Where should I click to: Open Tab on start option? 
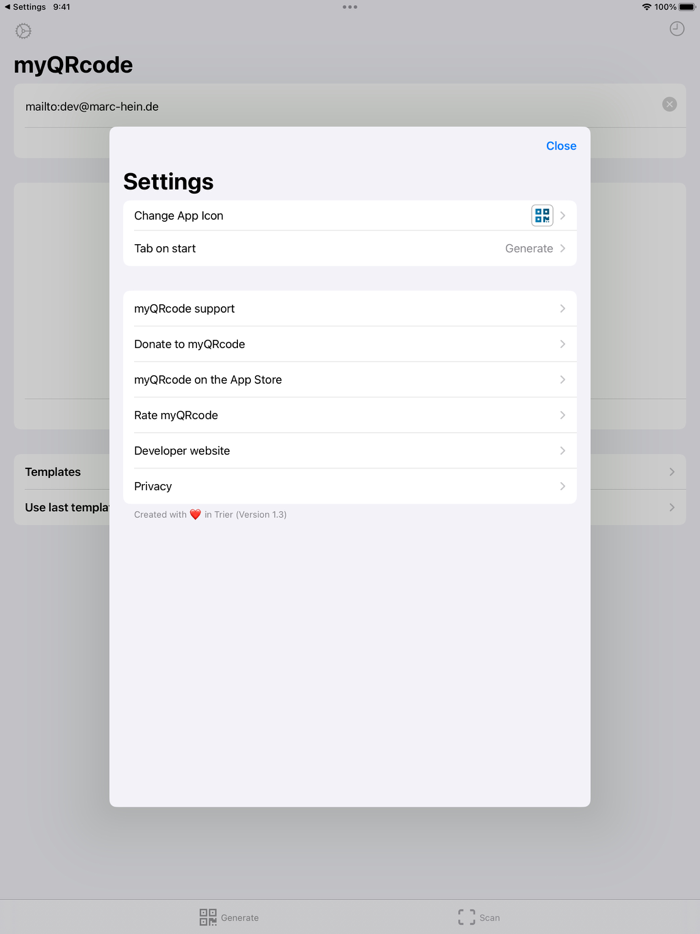(x=350, y=248)
